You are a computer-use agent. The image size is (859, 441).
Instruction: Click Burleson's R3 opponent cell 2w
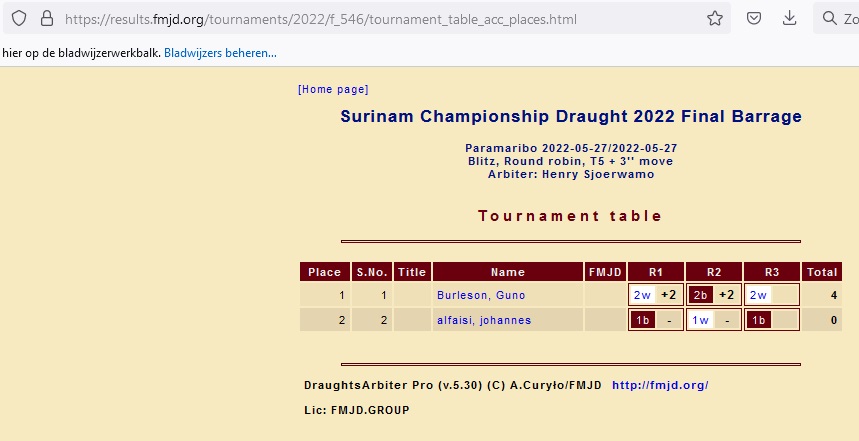[x=758, y=295]
